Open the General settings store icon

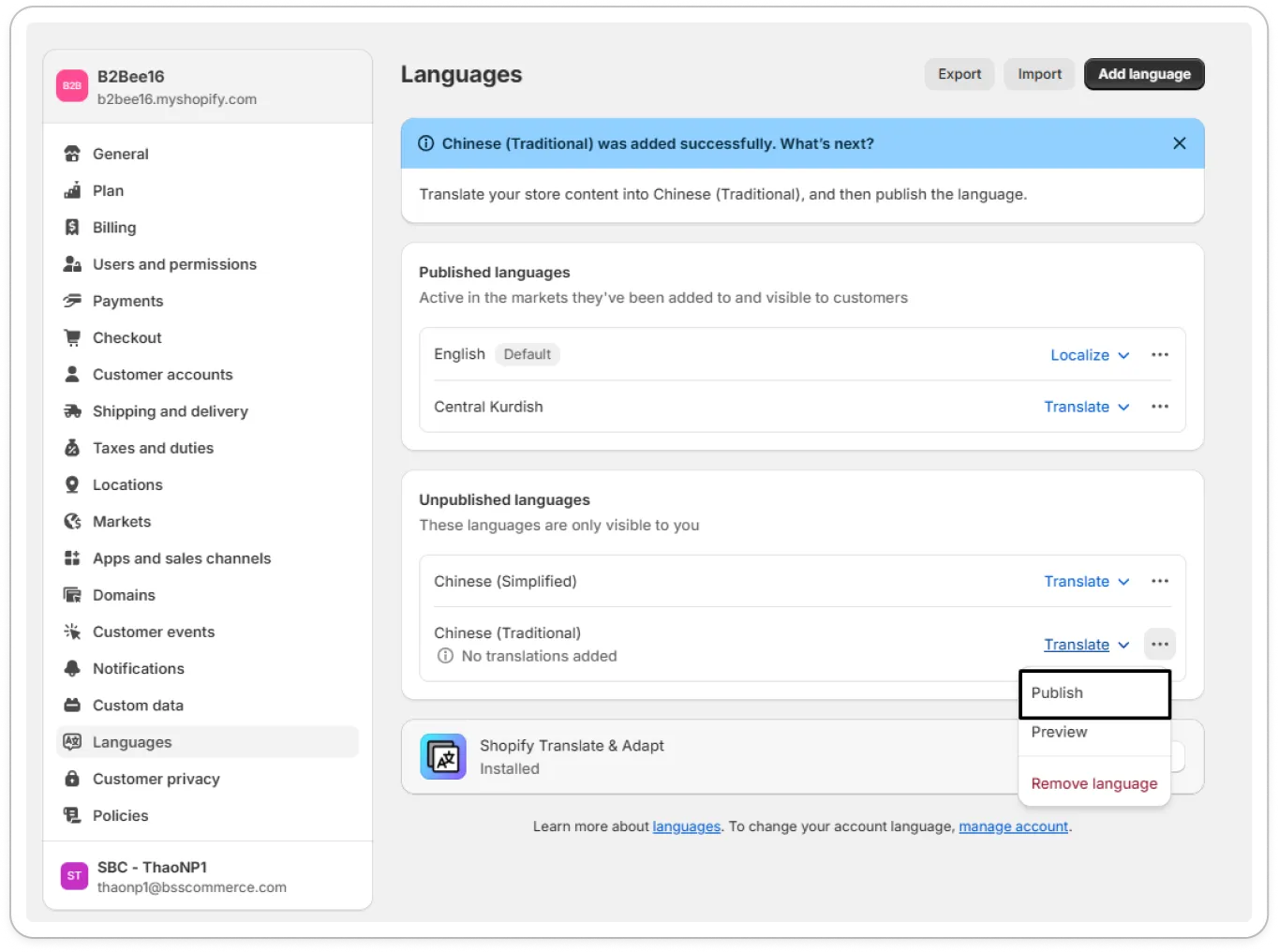click(x=72, y=154)
